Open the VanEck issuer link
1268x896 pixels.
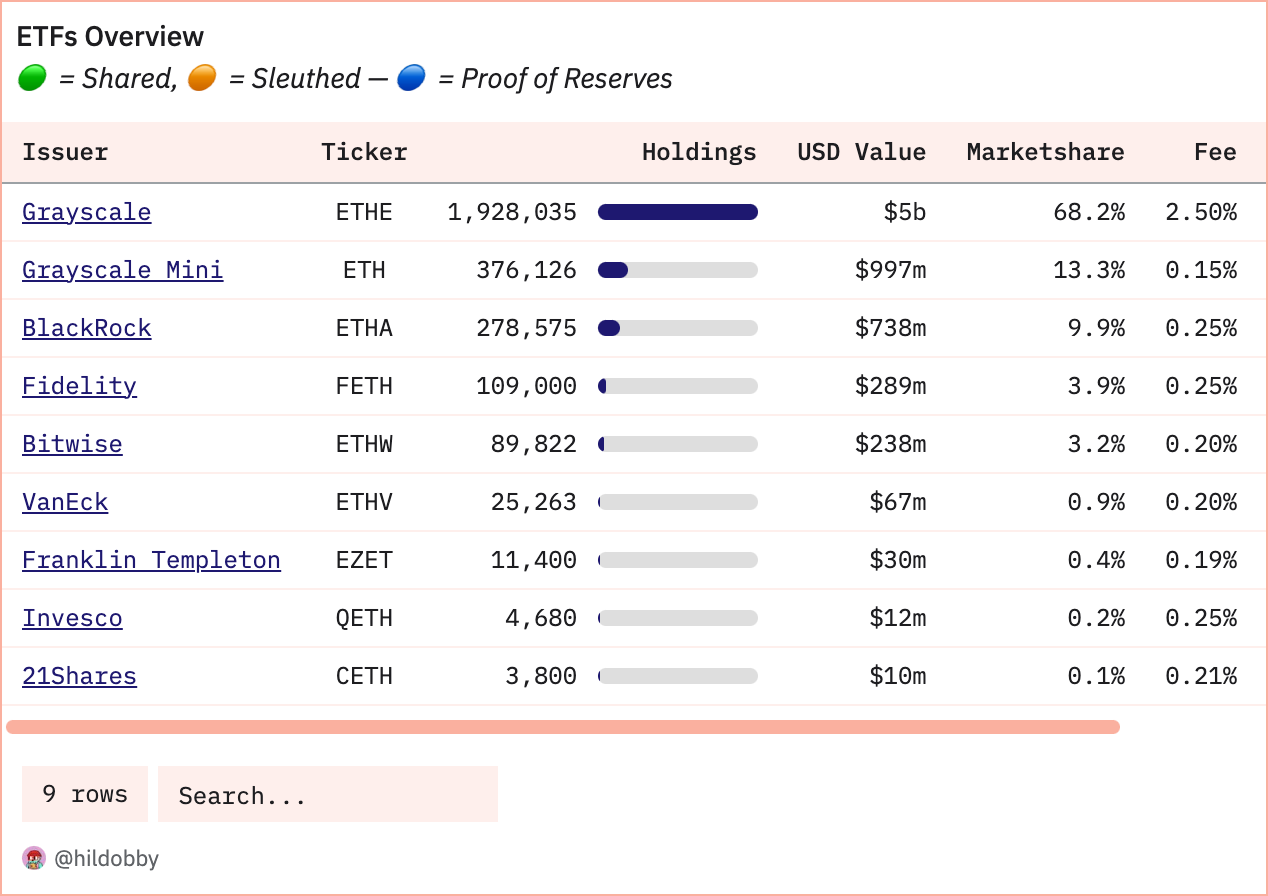pos(65,502)
